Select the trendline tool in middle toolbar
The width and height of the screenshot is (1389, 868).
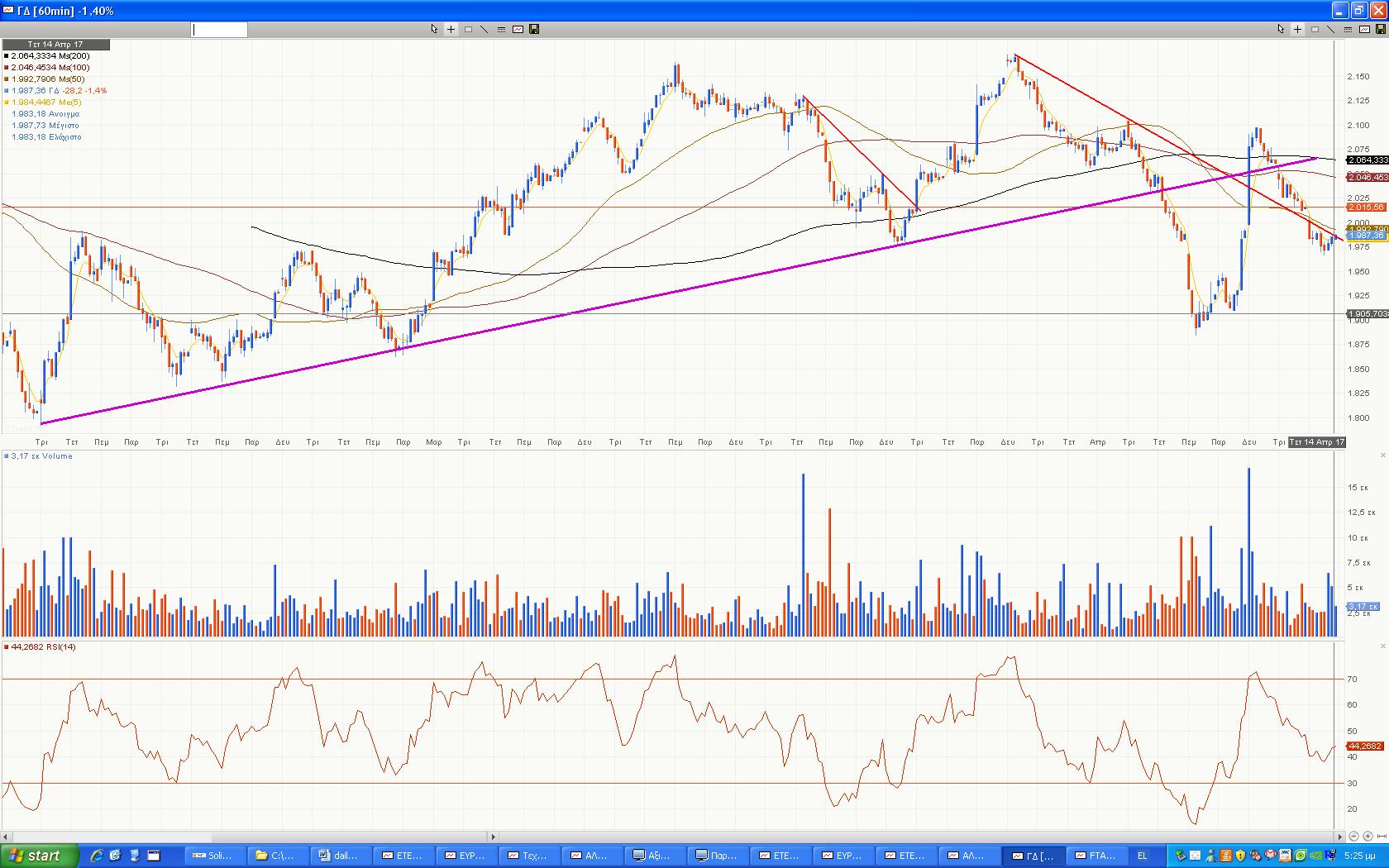[x=484, y=29]
